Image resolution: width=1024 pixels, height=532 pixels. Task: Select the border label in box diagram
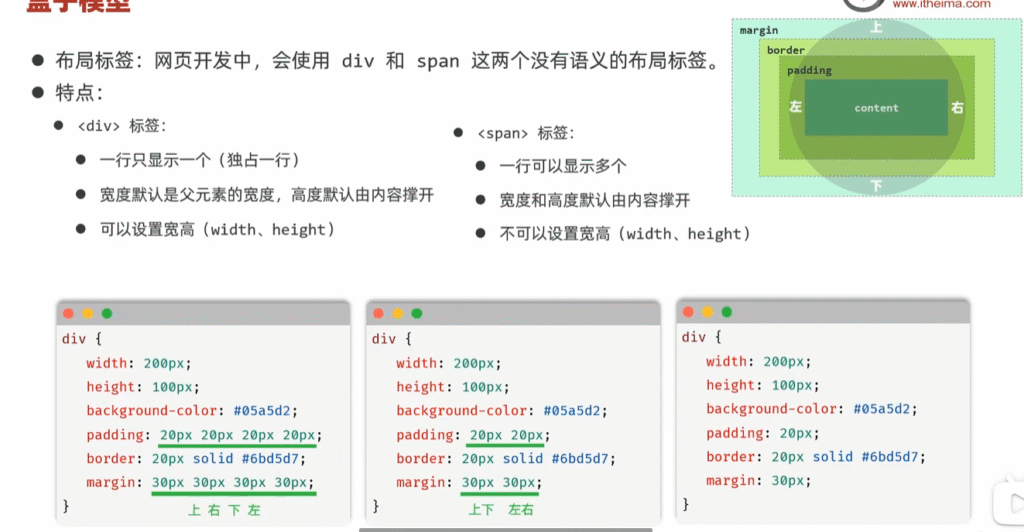tap(786, 50)
